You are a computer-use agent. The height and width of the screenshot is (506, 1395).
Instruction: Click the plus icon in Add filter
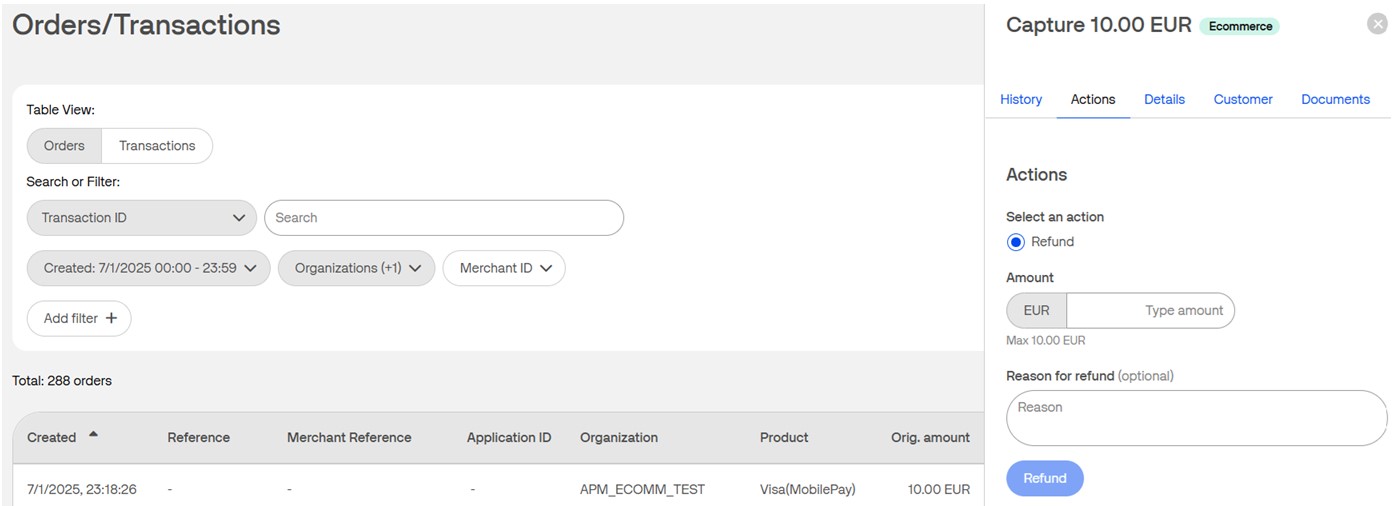pos(111,318)
